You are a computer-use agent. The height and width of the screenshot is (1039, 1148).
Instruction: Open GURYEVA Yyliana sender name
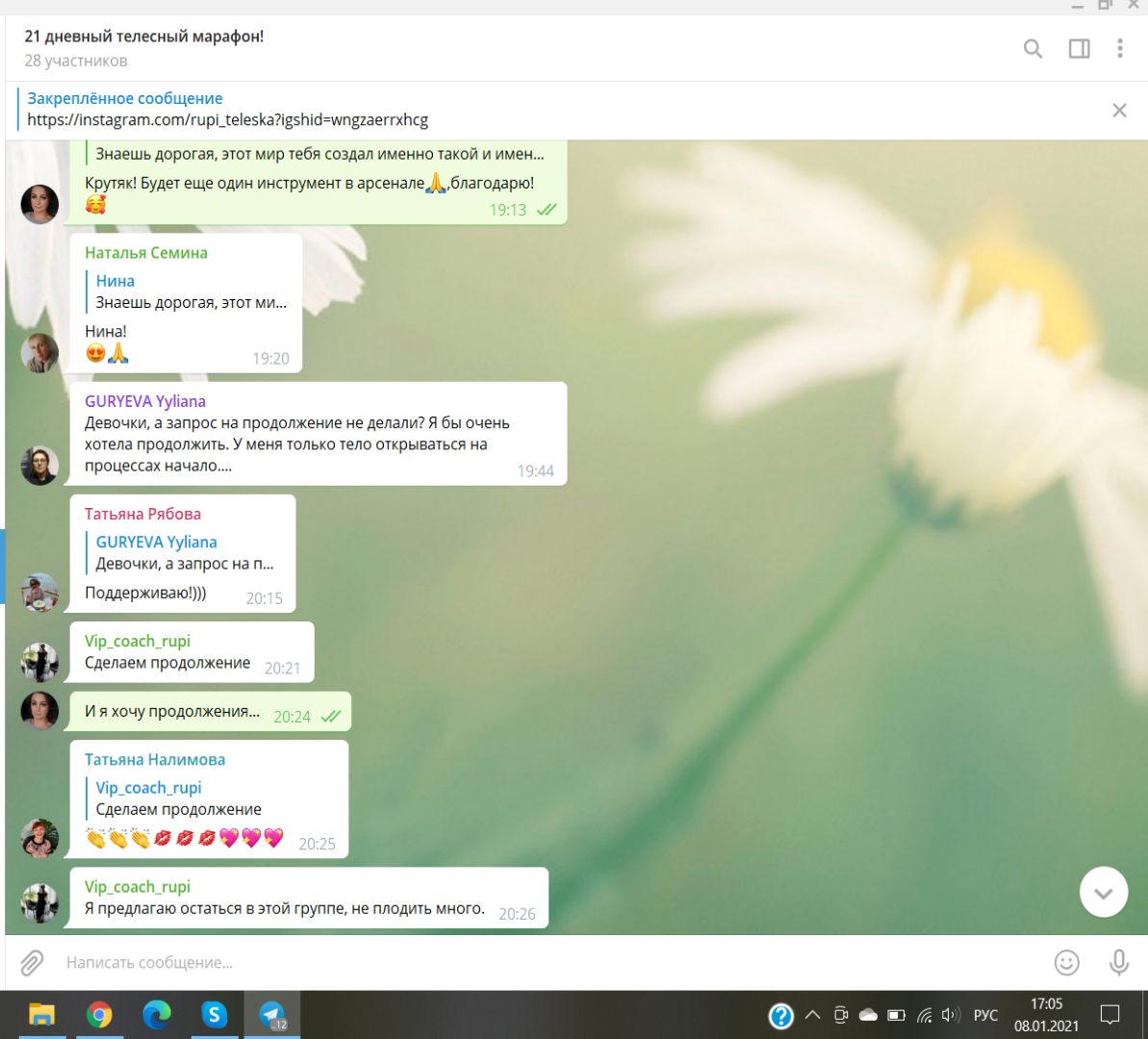point(145,401)
